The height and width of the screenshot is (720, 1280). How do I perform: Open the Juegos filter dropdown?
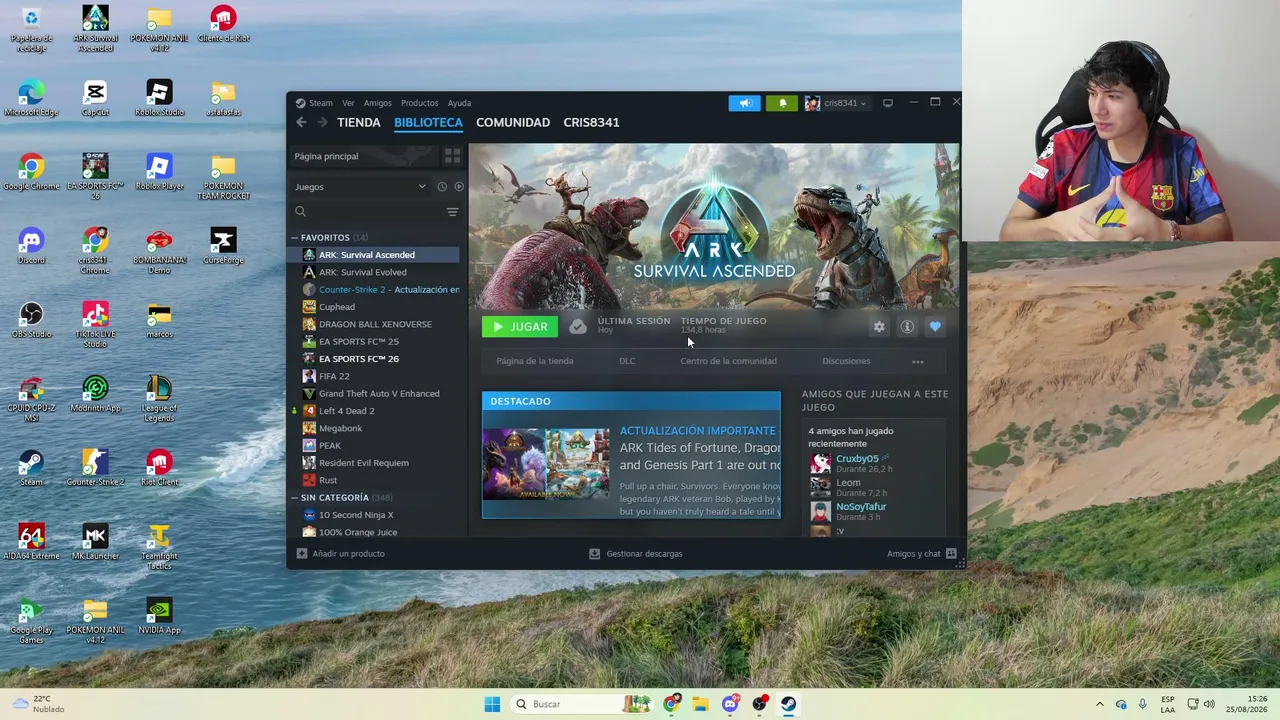(360, 187)
